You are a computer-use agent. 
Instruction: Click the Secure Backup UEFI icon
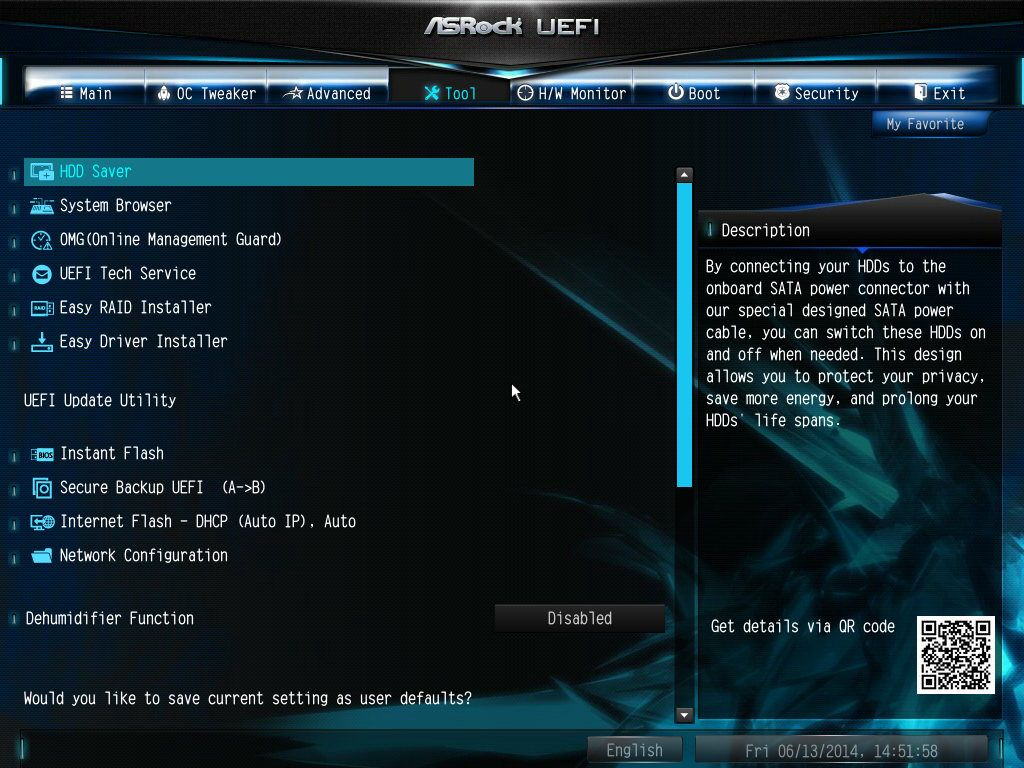(x=41, y=488)
